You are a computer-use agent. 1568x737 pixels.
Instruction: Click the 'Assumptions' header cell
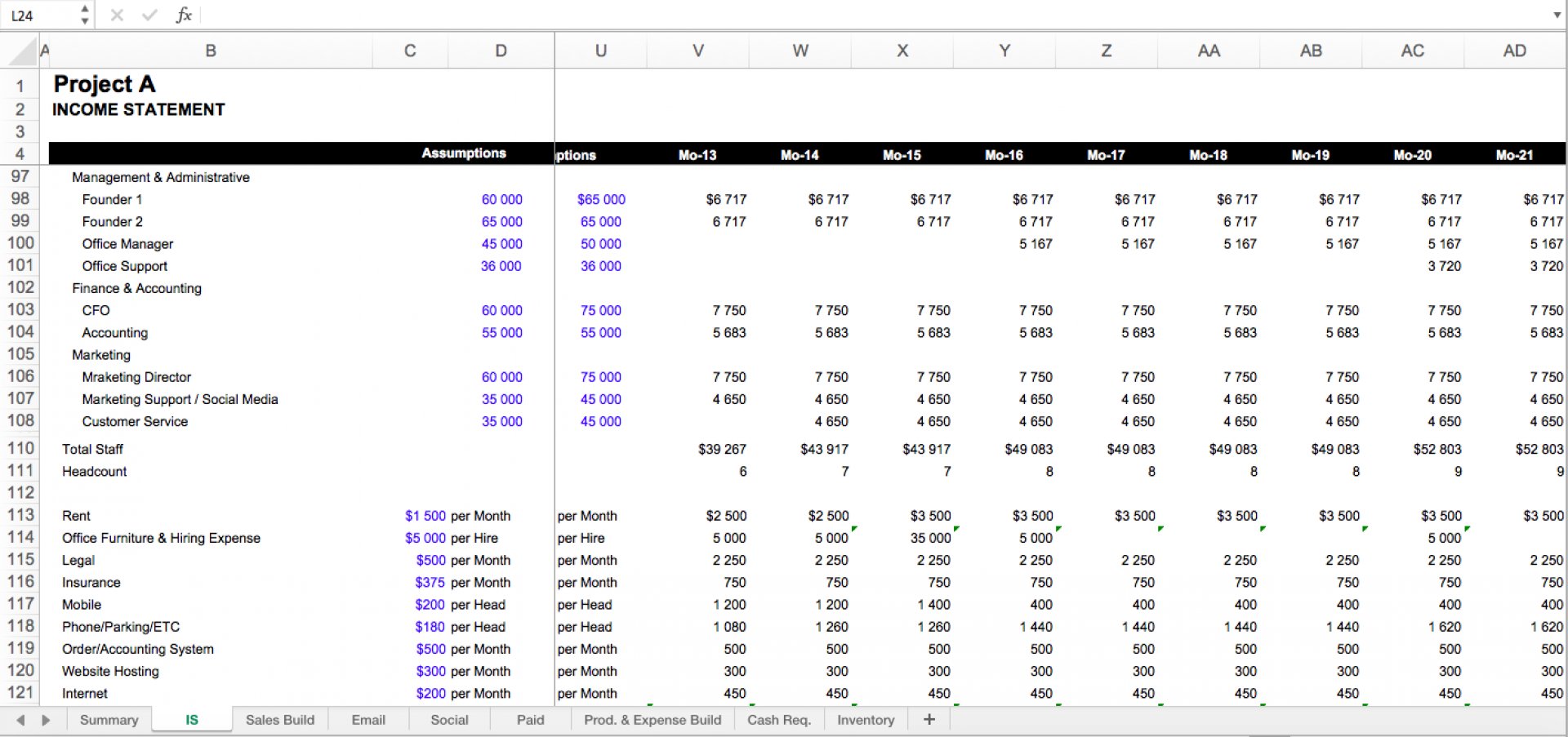pyautogui.click(x=463, y=153)
